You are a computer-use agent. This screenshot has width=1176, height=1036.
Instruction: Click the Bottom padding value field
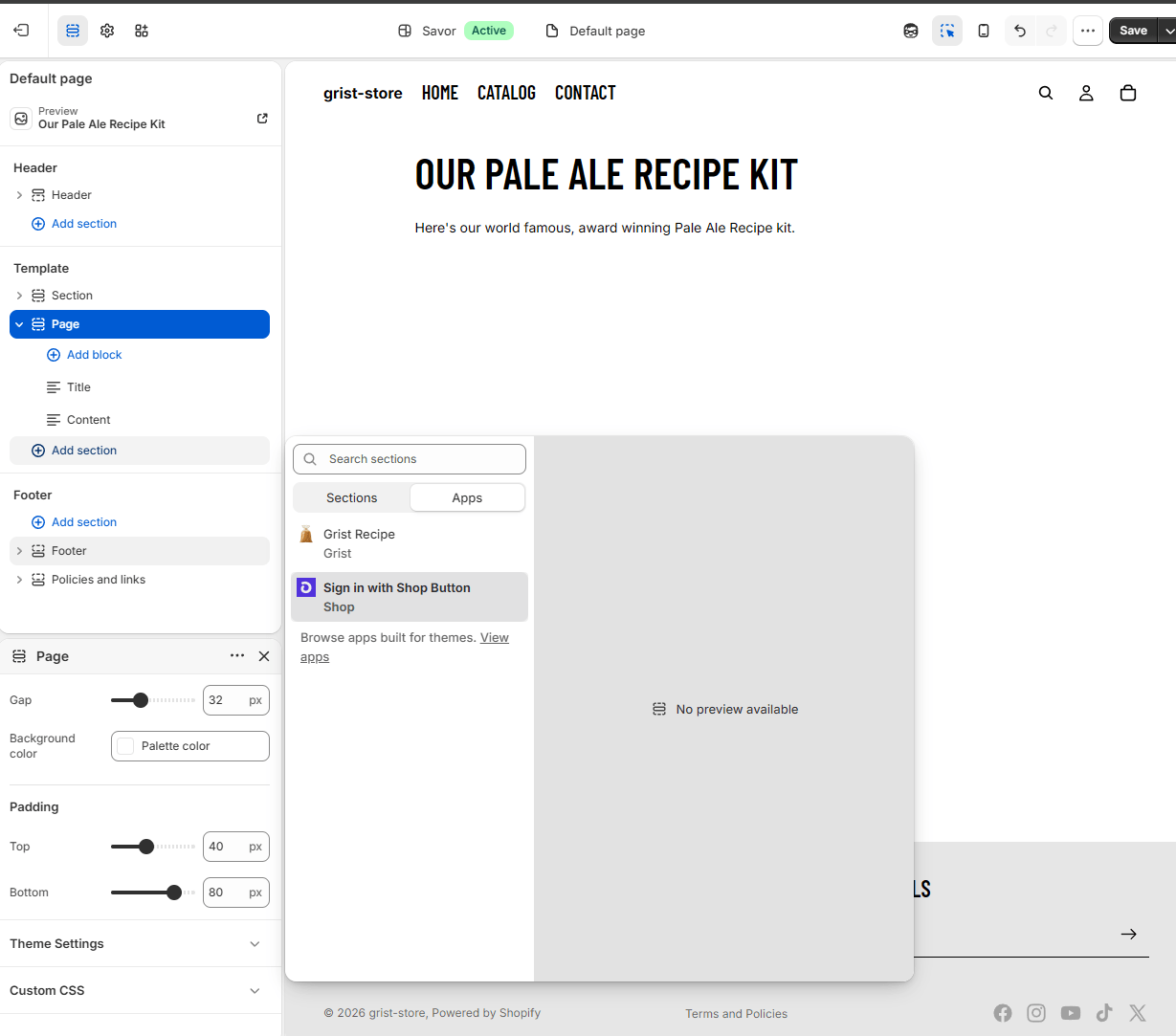(236, 893)
